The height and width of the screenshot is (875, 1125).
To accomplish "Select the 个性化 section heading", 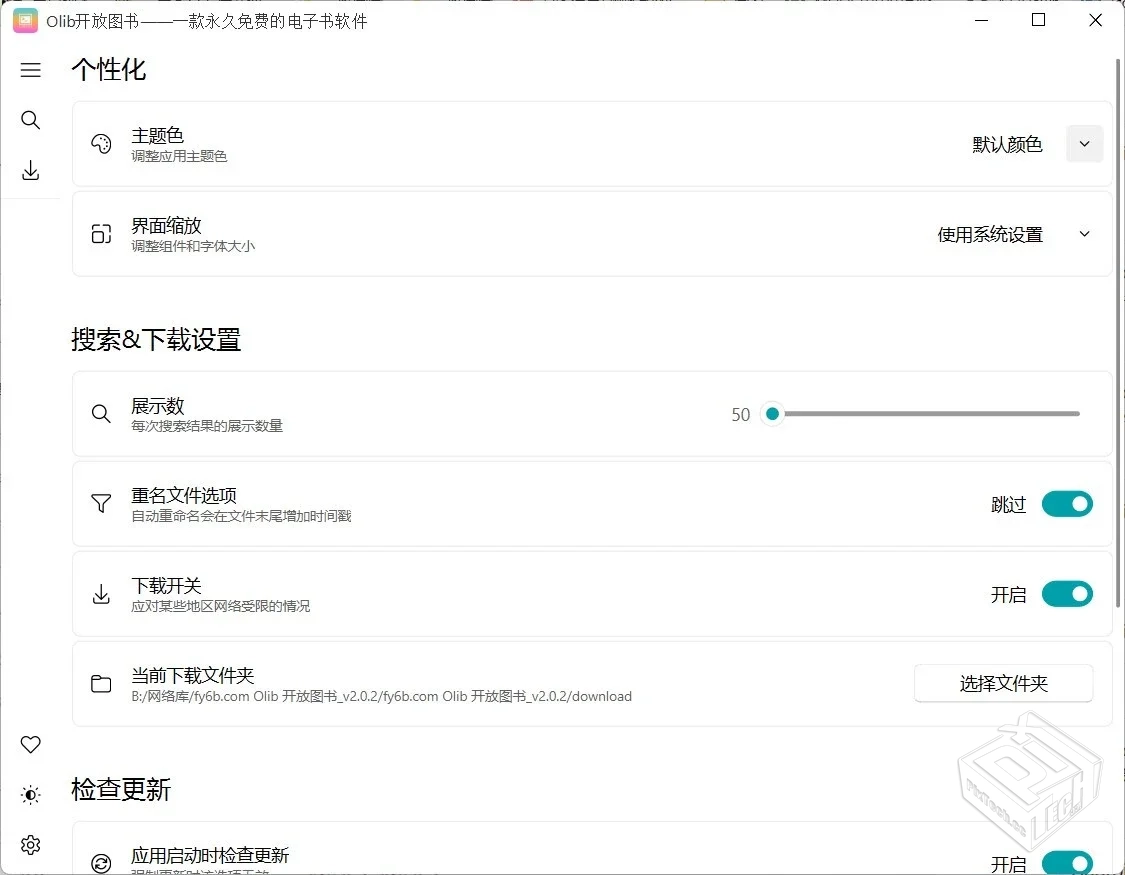I will point(108,69).
